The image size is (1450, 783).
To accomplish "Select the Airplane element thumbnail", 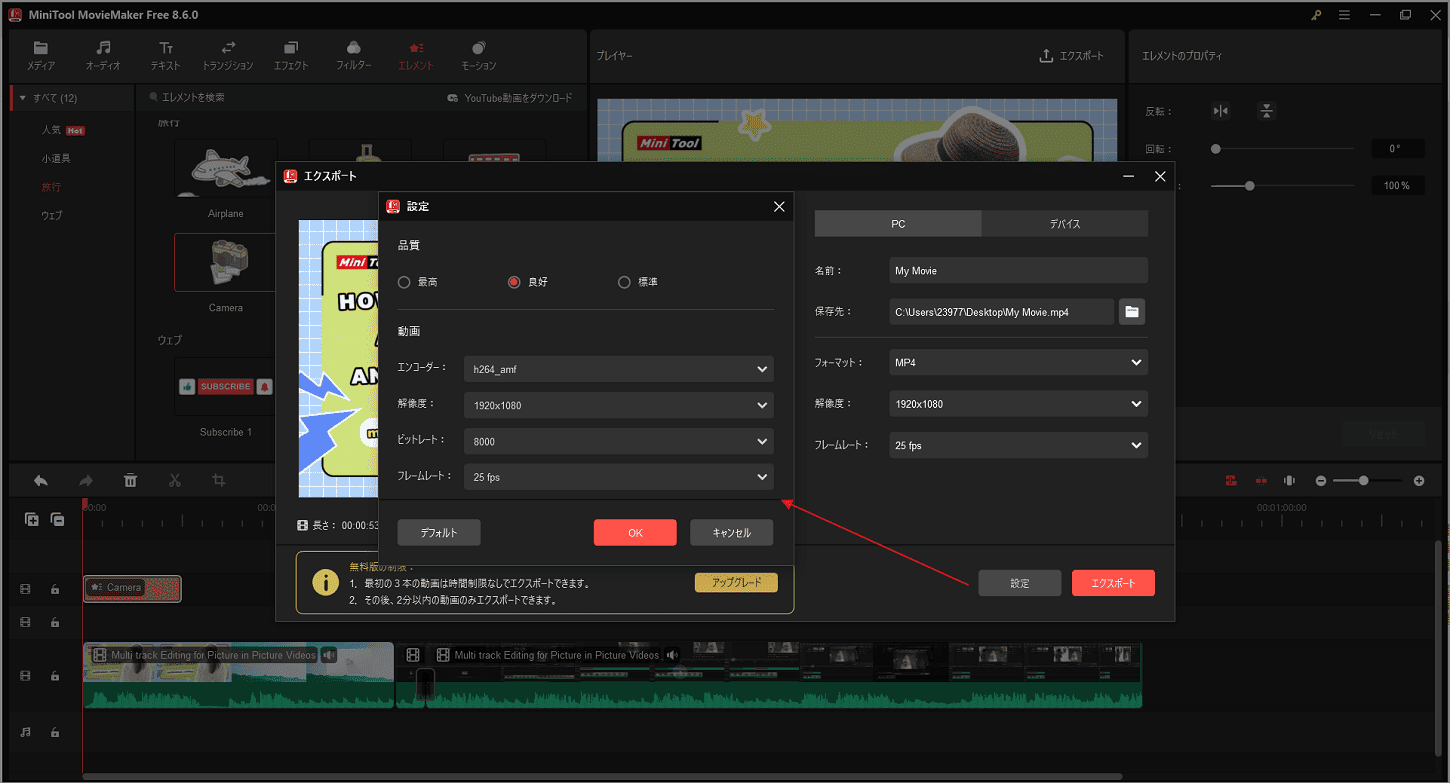I will click(226, 168).
